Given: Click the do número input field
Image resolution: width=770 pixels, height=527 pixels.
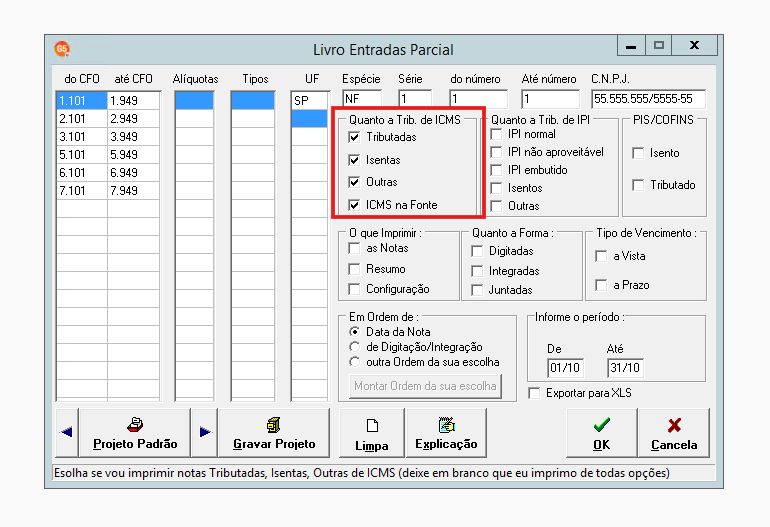Looking at the screenshot, I should (478, 99).
